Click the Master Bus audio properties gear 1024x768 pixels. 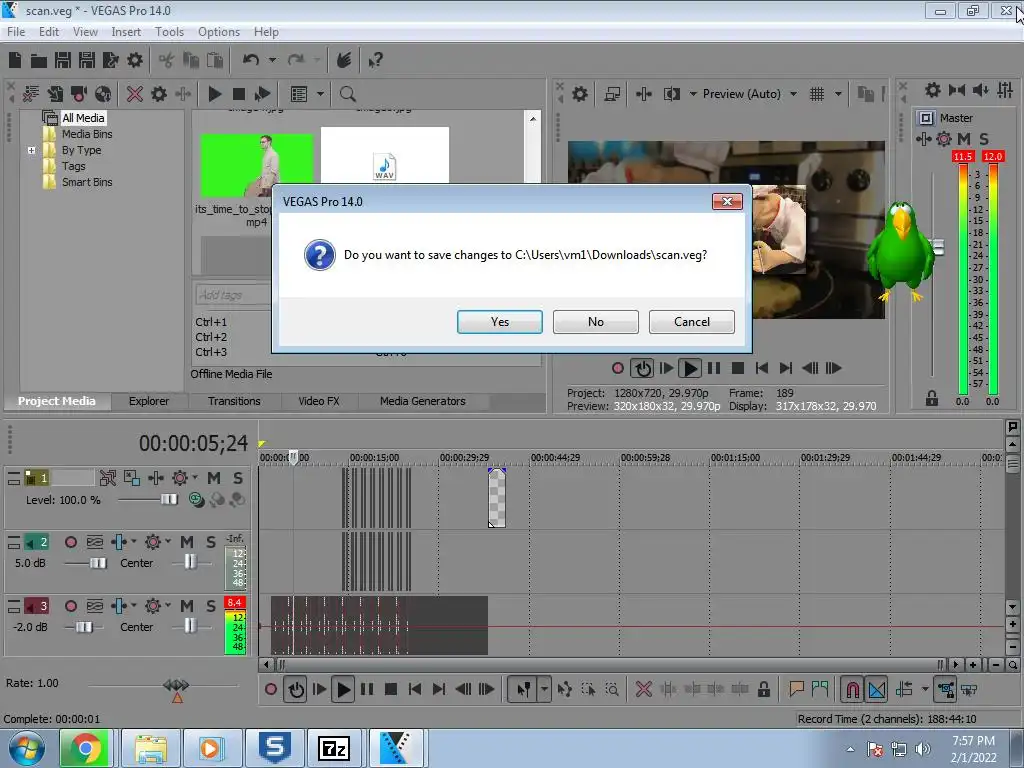933,90
